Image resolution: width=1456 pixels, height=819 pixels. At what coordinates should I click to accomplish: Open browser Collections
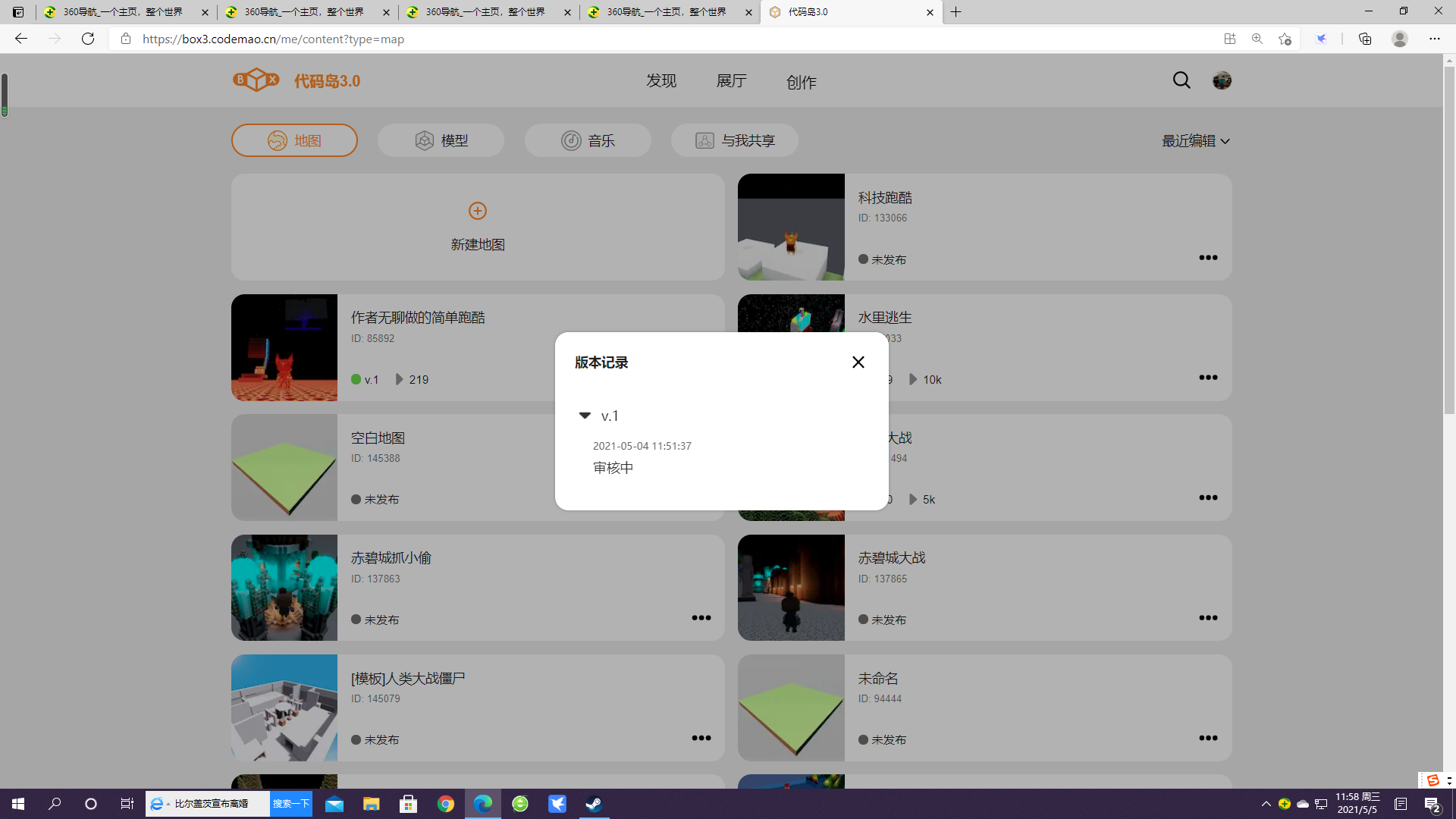tap(1365, 39)
